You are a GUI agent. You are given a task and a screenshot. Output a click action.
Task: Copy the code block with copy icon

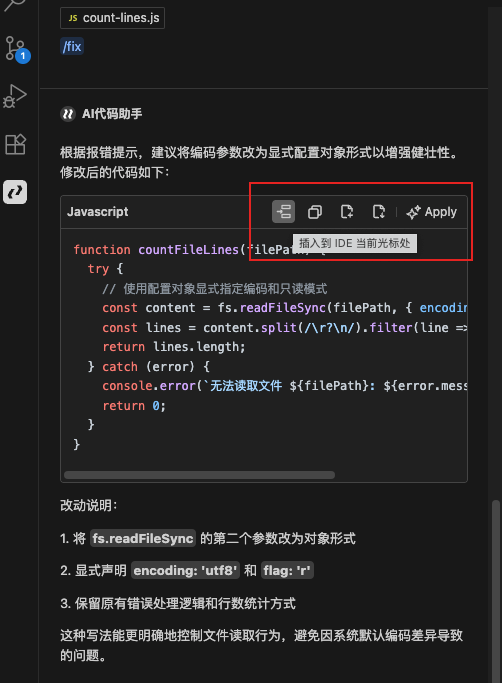315,212
